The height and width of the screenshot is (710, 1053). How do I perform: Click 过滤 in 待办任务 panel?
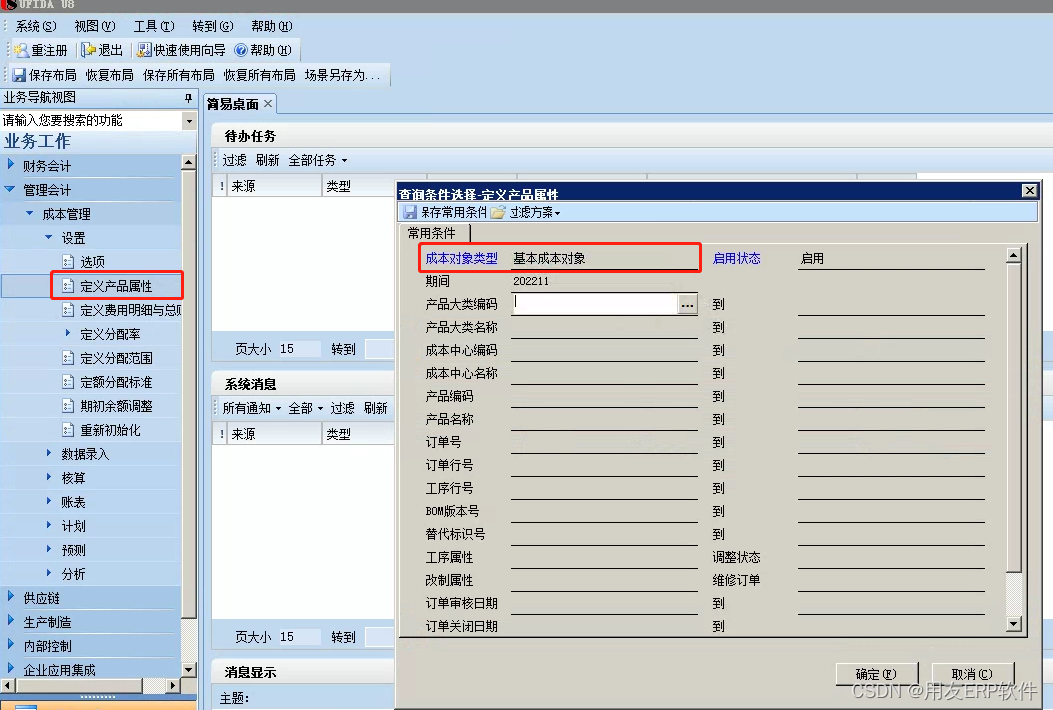234,161
